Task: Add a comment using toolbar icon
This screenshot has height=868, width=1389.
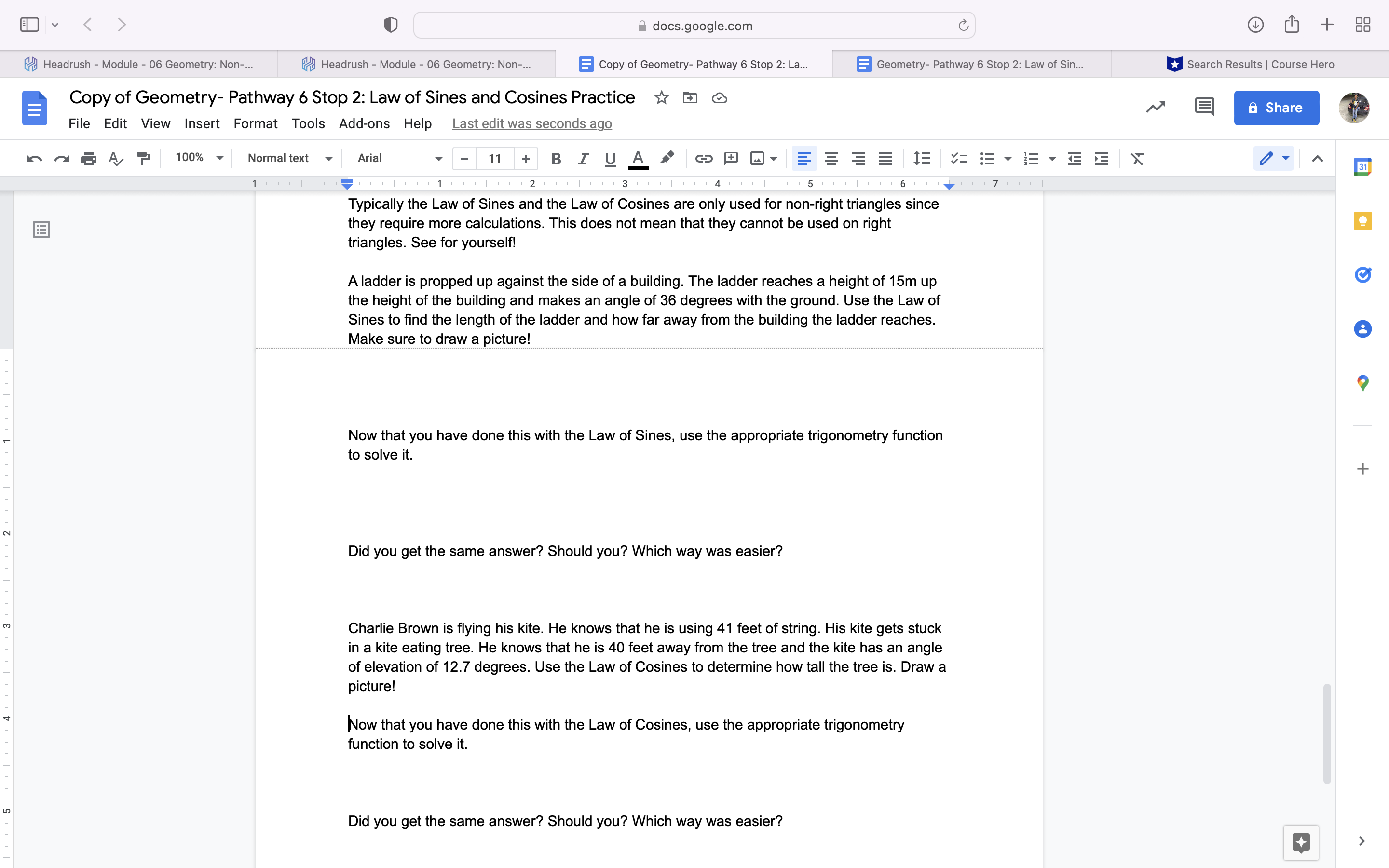Action: [x=731, y=159]
